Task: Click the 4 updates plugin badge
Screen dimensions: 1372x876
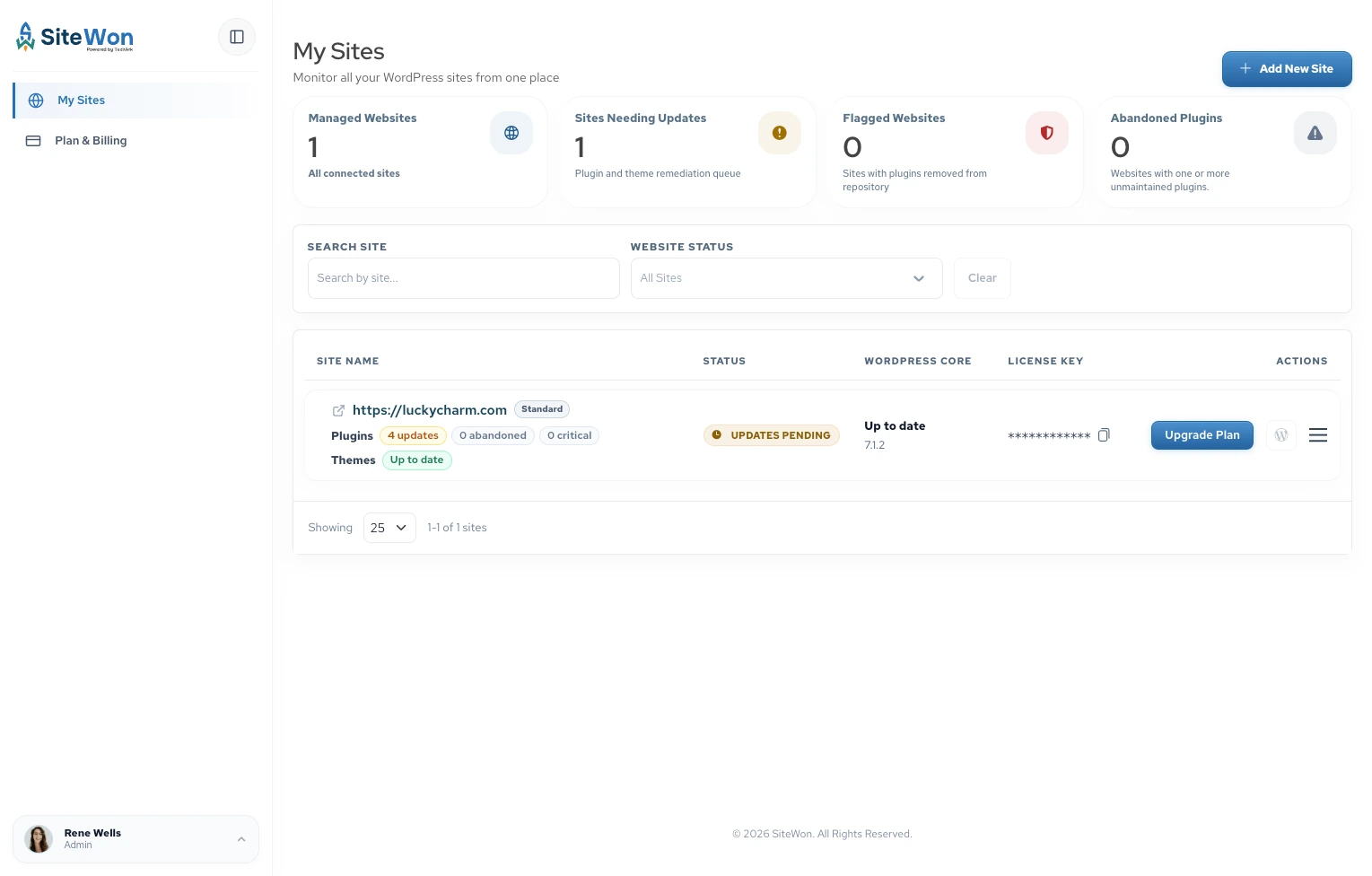Action: (x=413, y=435)
